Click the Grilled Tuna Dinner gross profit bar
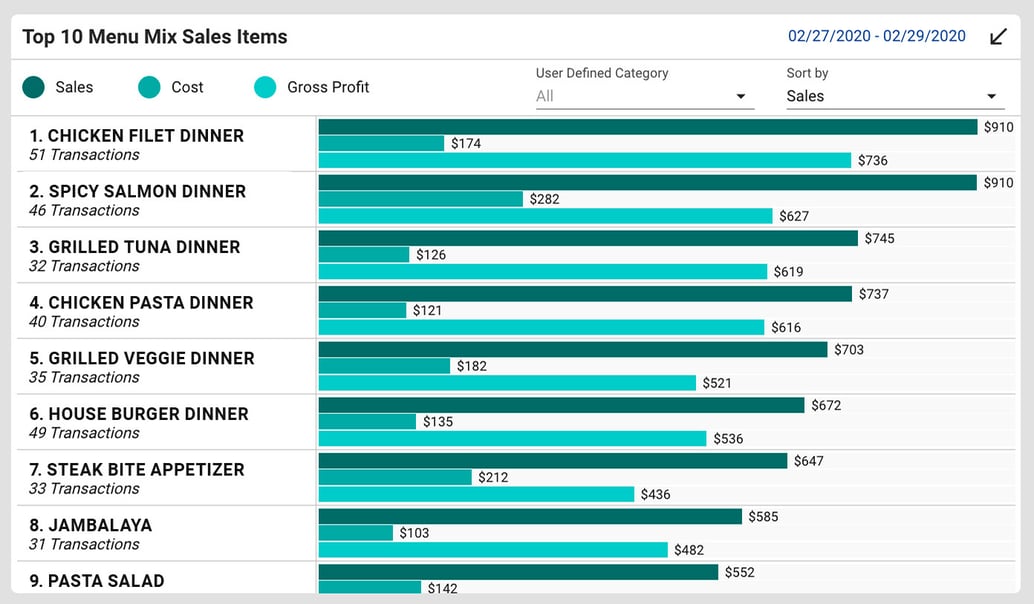Image resolution: width=1034 pixels, height=604 pixels. click(x=540, y=271)
